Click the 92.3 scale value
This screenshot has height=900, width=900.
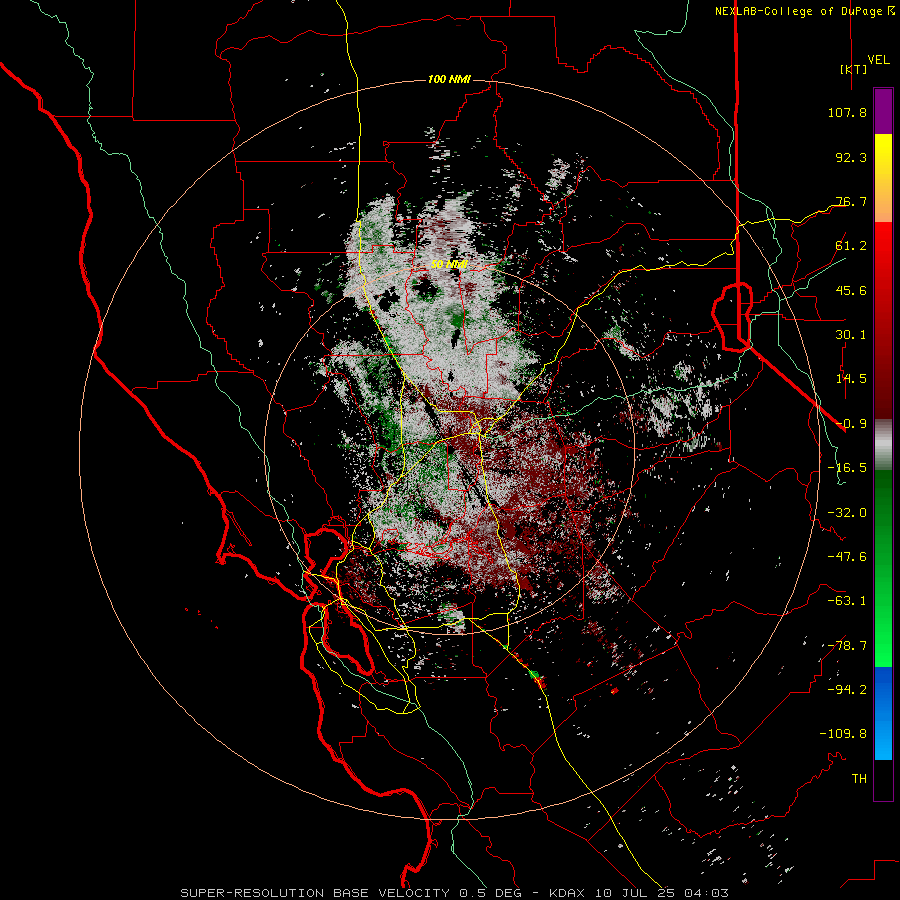click(x=851, y=157)
